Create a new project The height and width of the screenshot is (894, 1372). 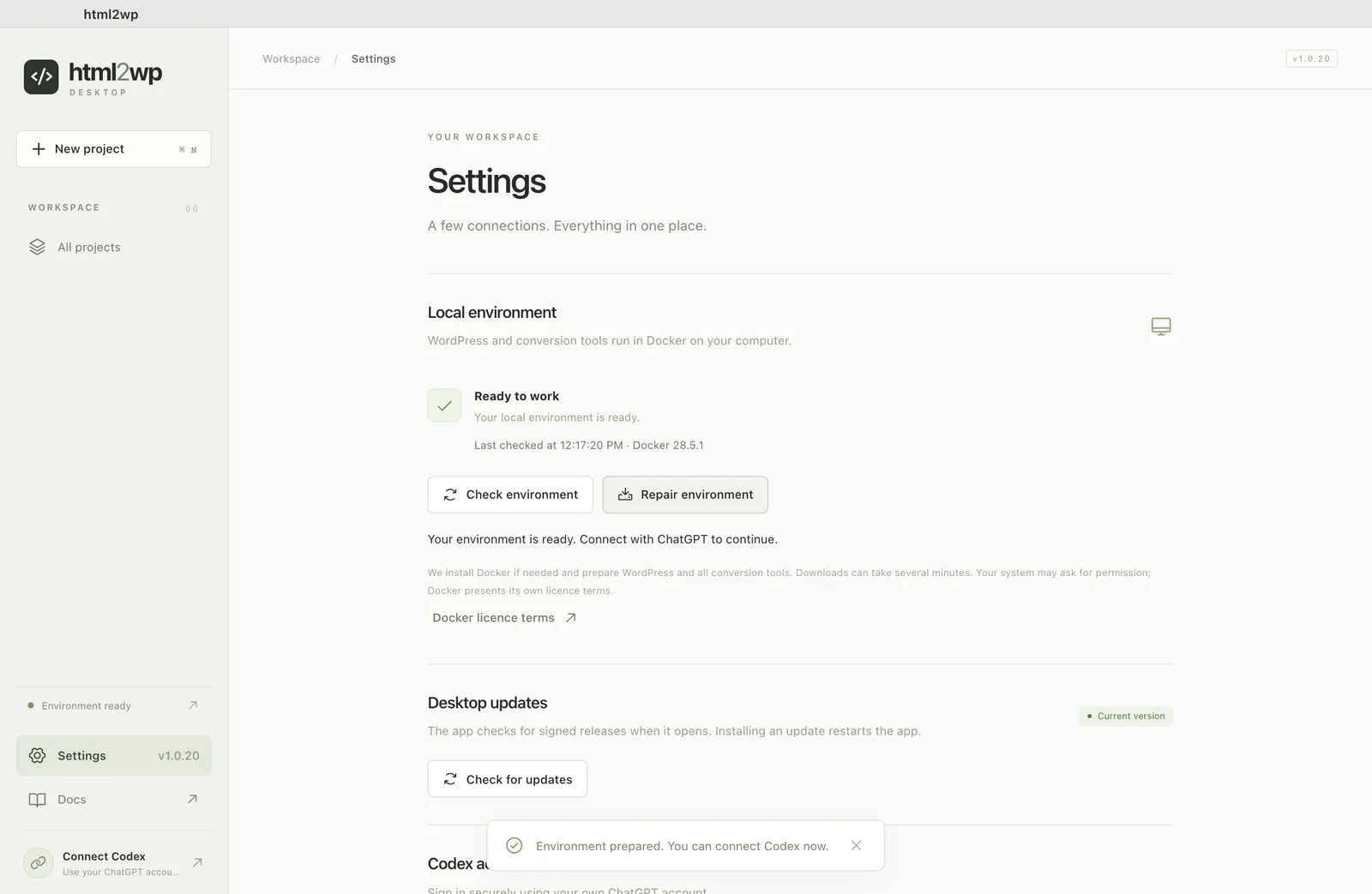pyautogui.click(x=113, y=149)
